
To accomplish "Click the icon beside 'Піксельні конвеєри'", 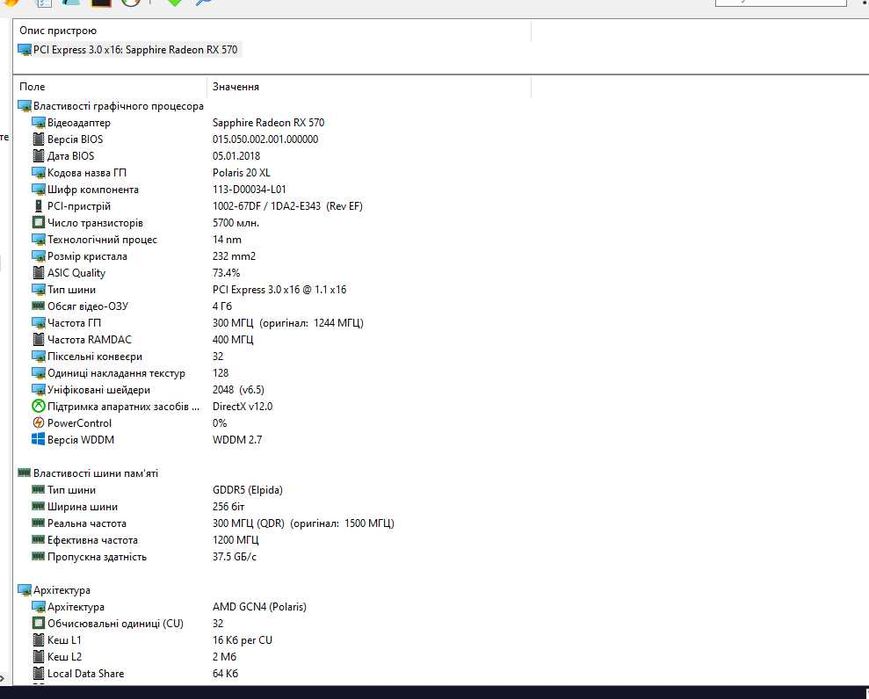I will click(x=38, y=356).
